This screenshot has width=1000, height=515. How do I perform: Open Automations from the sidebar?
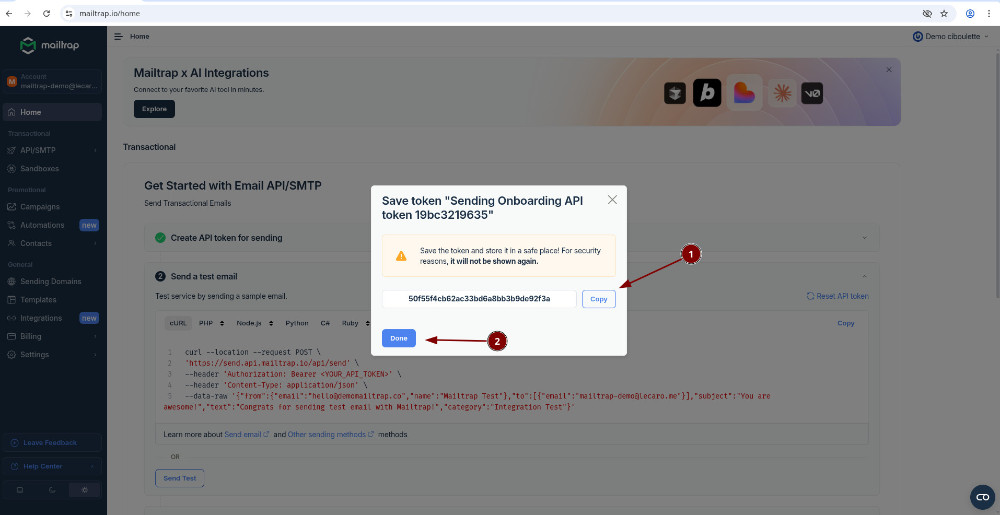(42, 225)
